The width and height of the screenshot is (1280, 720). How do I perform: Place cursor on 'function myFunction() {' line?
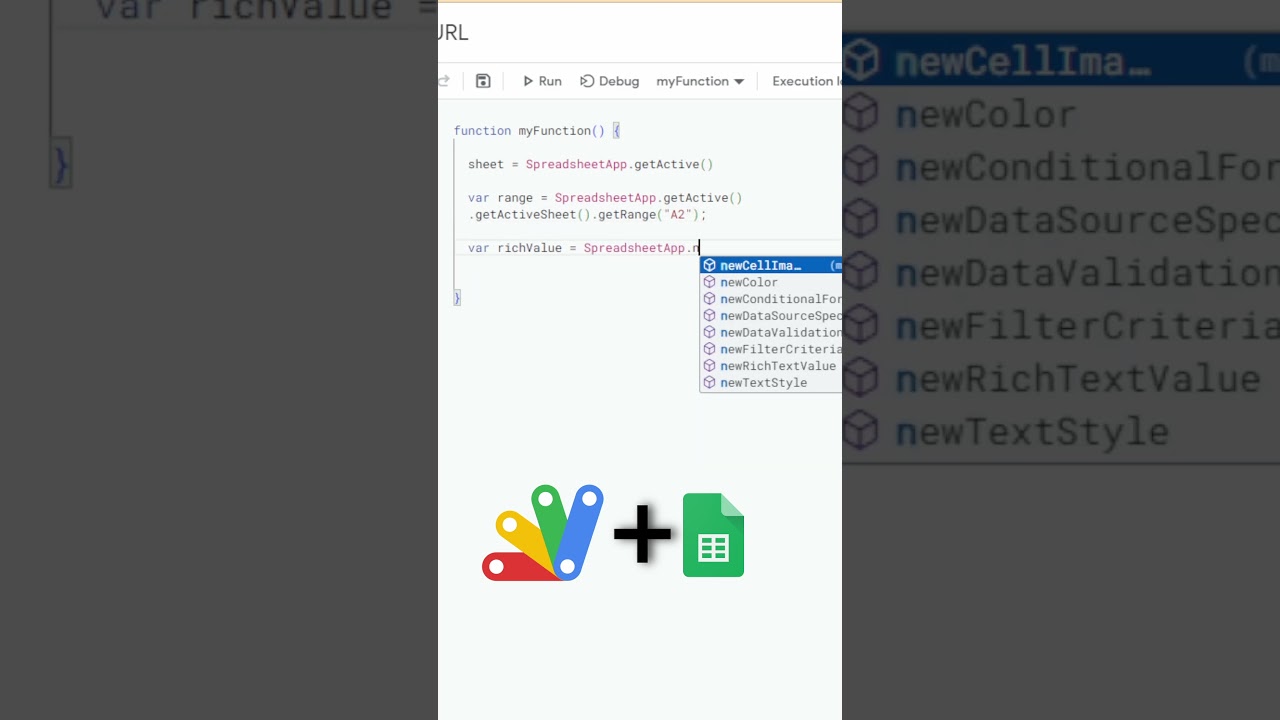point(537,131)
